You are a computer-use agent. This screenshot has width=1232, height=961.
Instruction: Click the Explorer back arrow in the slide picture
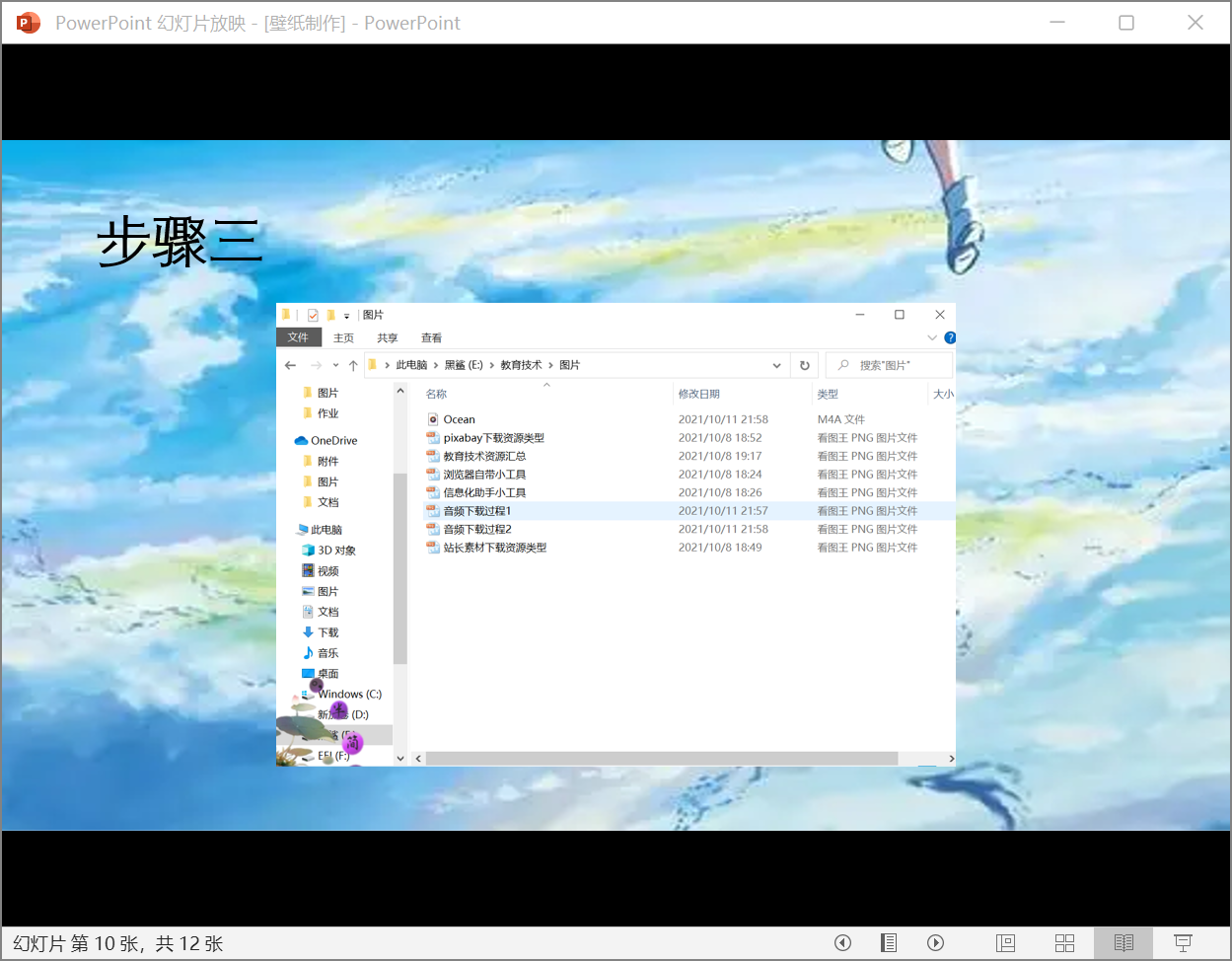(290, 365)
